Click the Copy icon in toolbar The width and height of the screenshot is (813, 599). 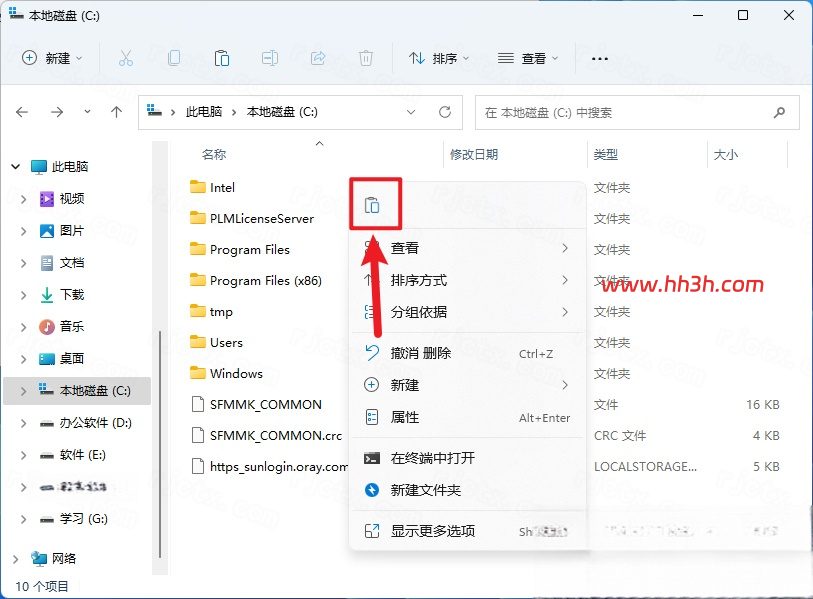tap(174, 58)
